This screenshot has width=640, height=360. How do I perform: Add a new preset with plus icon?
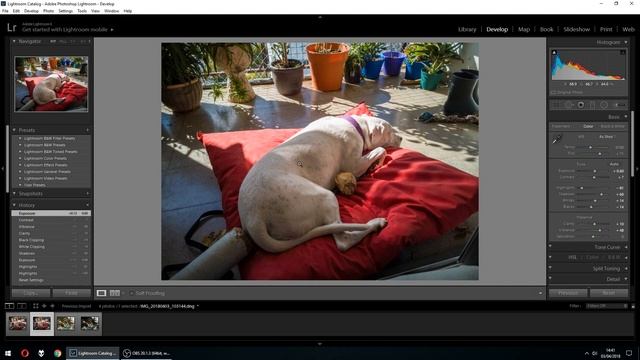[x=87, y=130]
